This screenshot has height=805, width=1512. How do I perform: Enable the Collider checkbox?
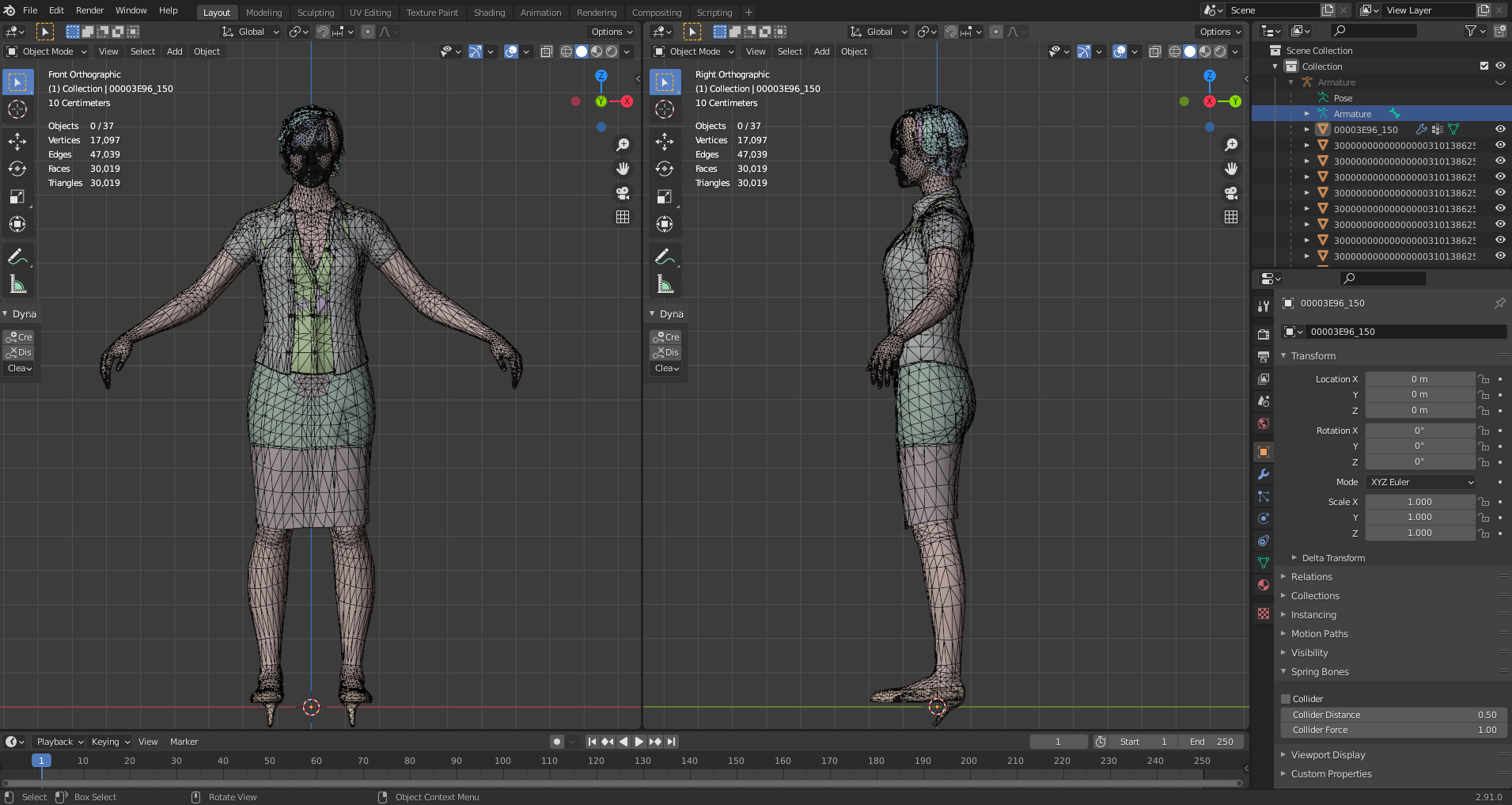tap(1286, 699)
